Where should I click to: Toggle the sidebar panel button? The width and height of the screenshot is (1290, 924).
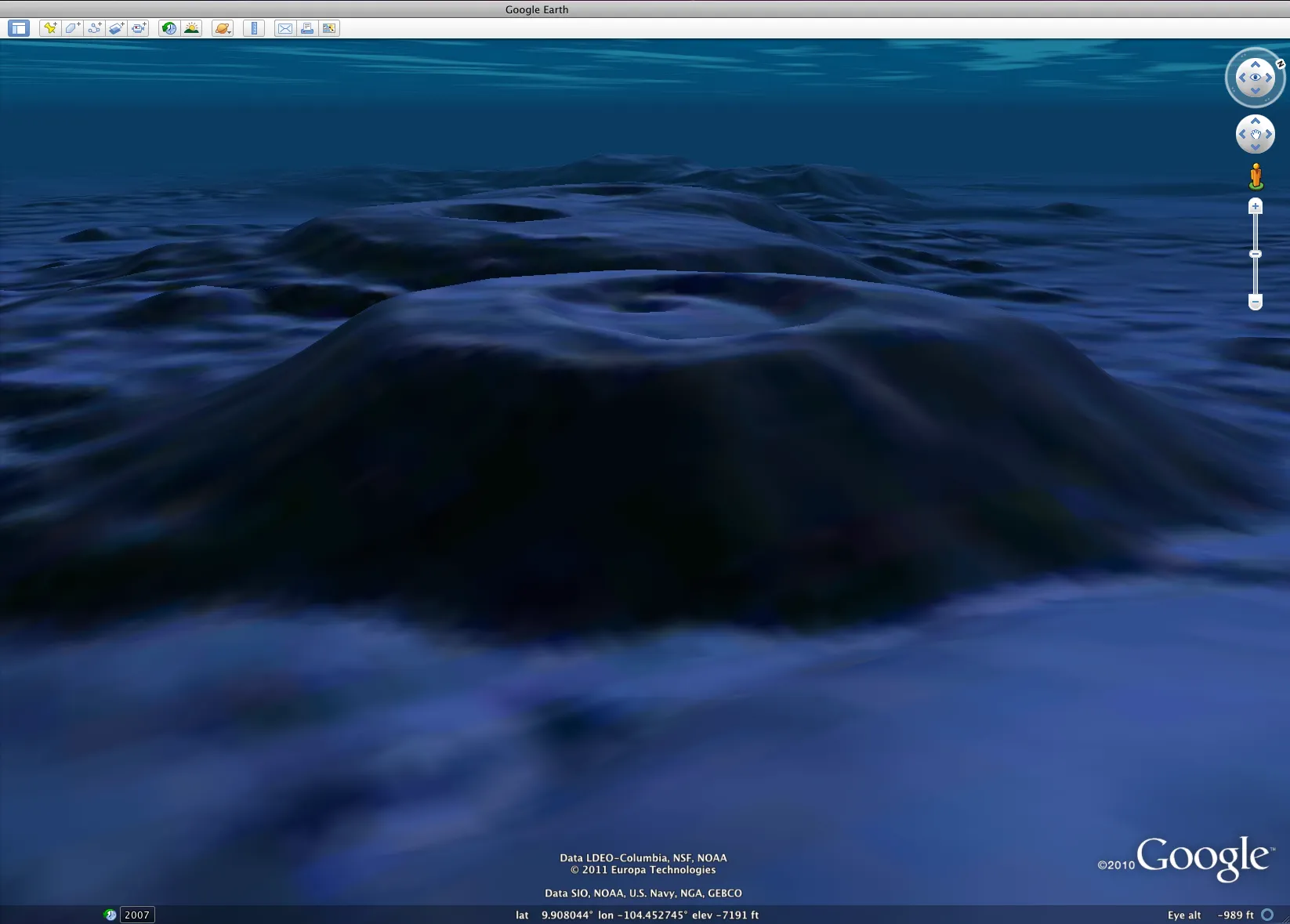[x=19, y=28]
